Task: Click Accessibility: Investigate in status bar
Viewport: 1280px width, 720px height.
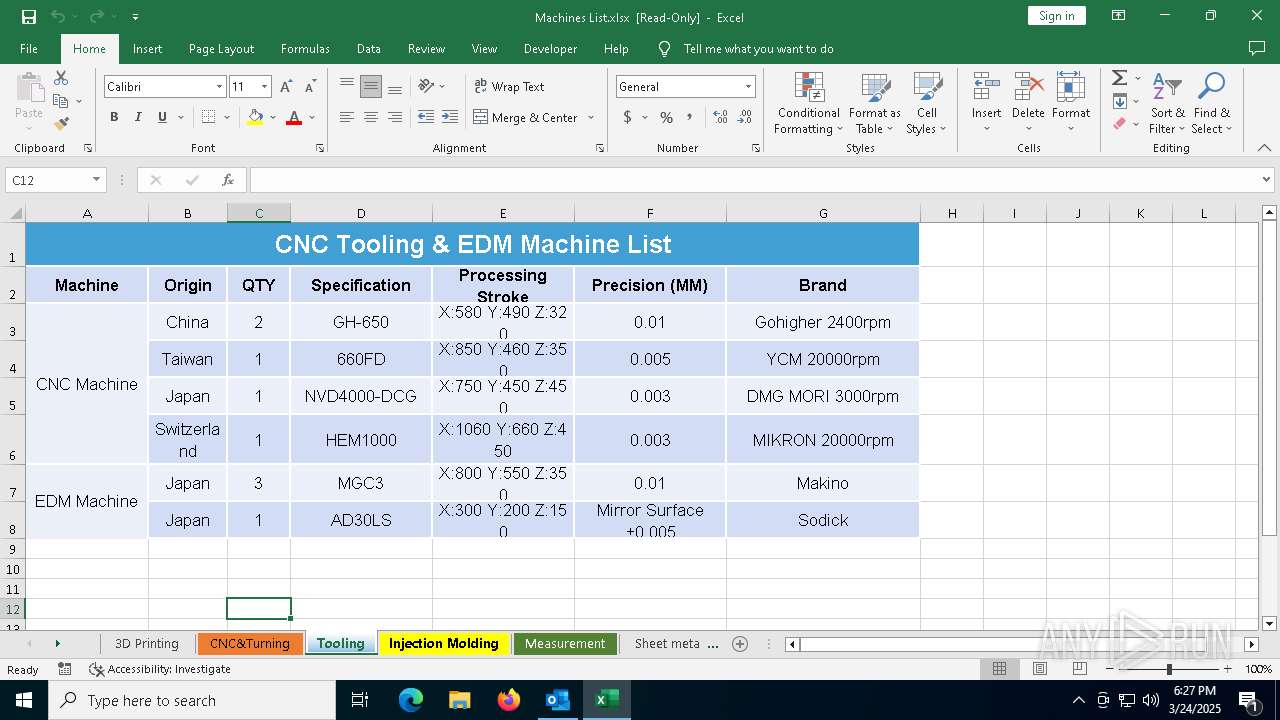Action: click(x=160, y=669)
